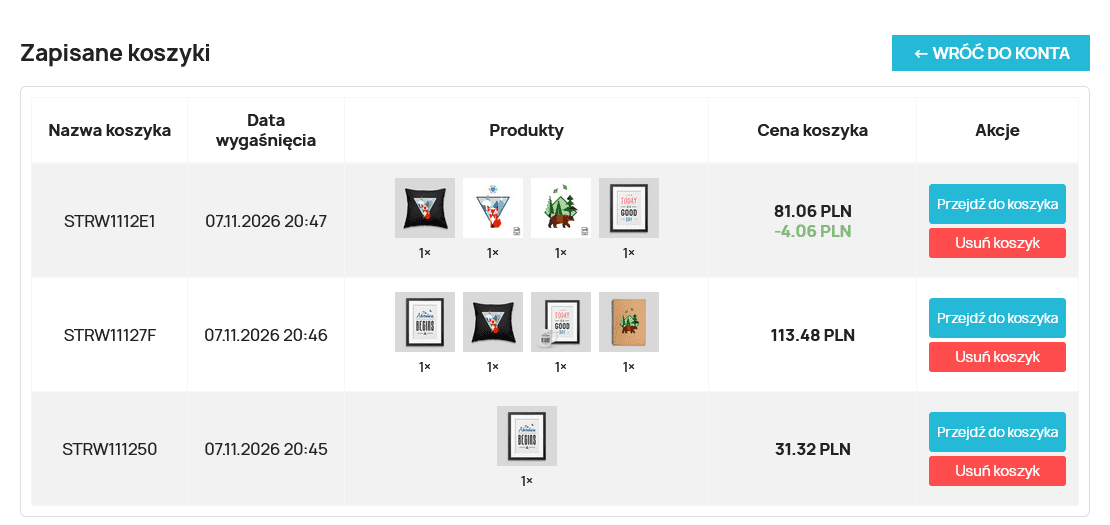Click the green -4.06 PLN discount amount
Viewport: 1110px width, 525px height.
tap(812, 231)
